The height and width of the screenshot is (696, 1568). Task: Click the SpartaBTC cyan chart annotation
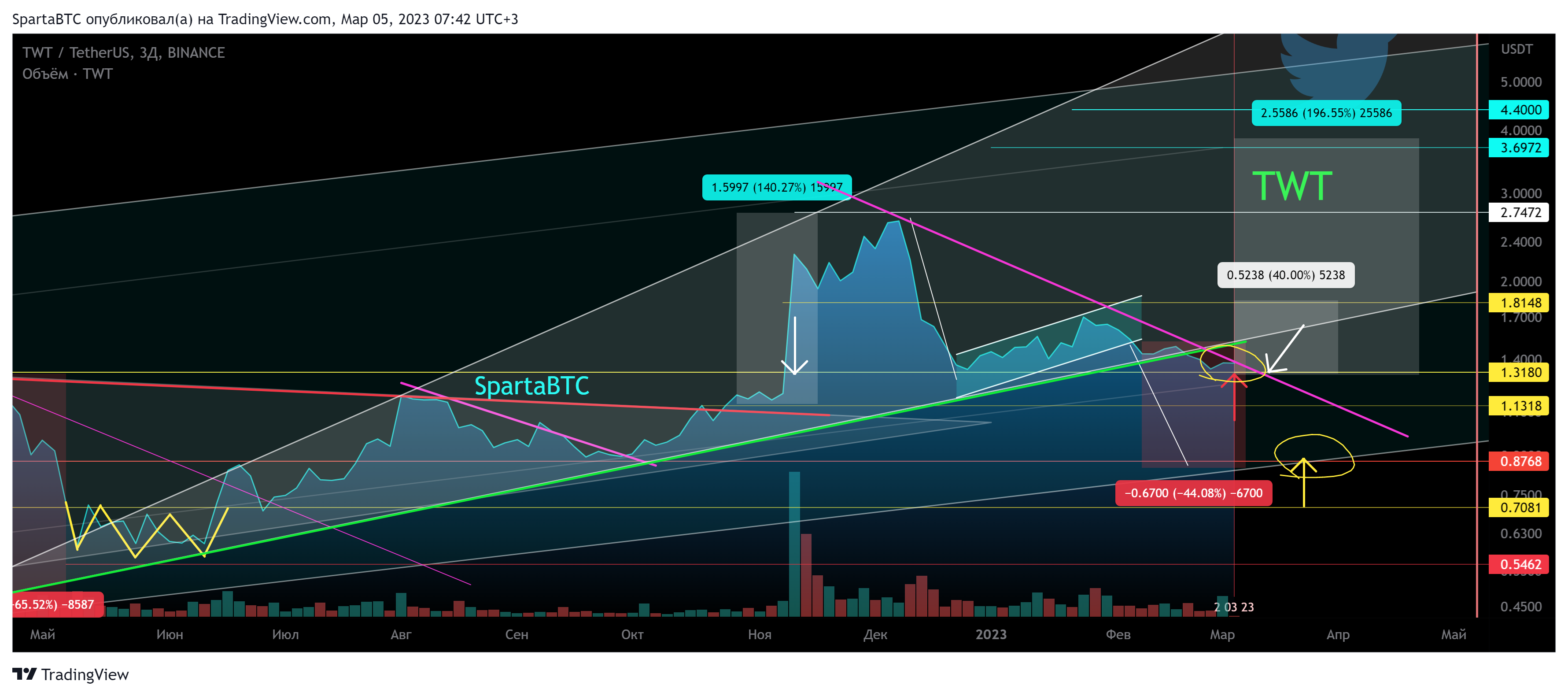click(531, 386)
